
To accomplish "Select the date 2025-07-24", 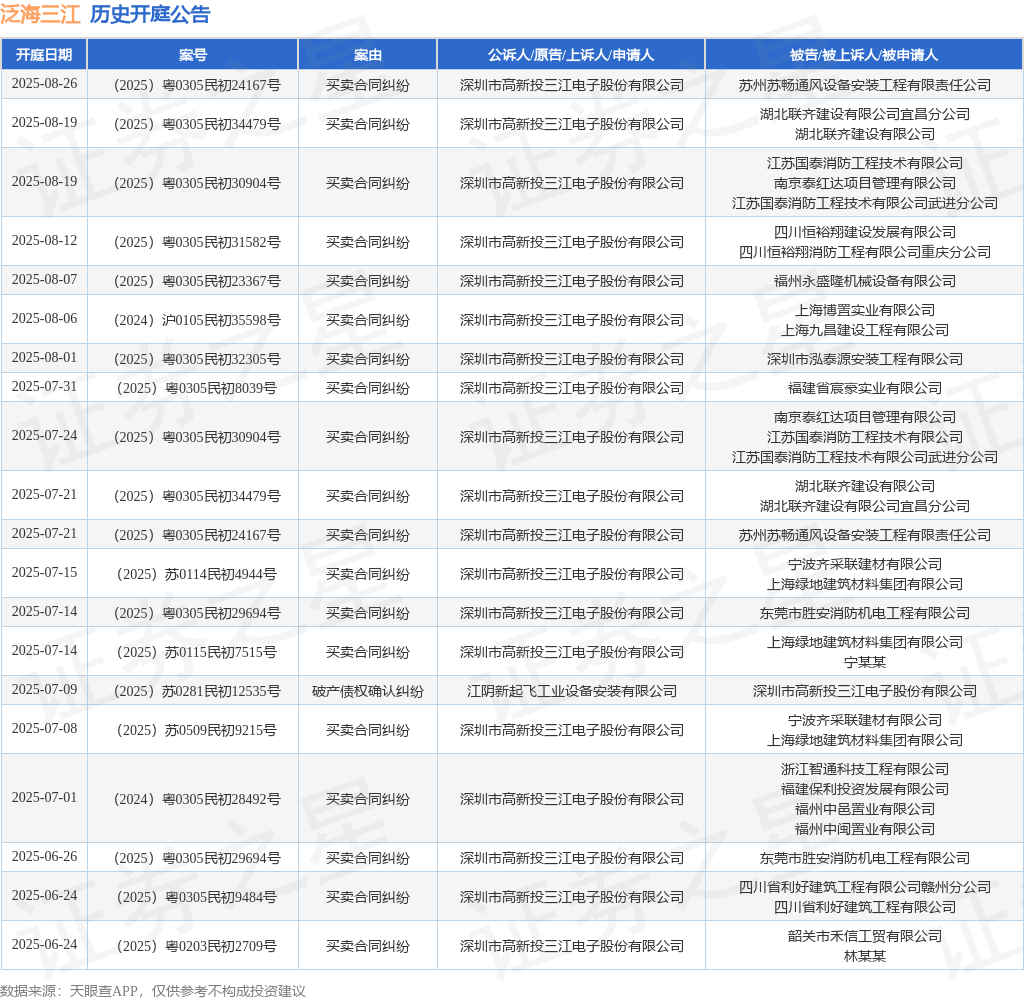I will coord(44,436).
